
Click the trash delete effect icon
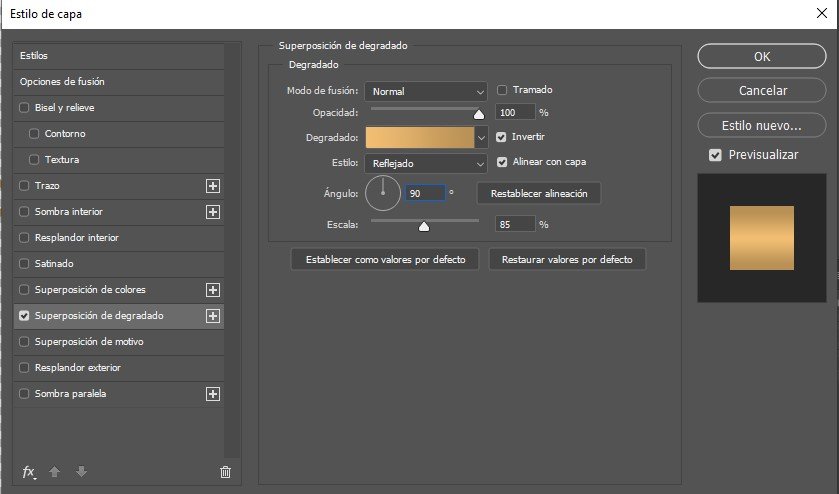click(x=225, y=472)
